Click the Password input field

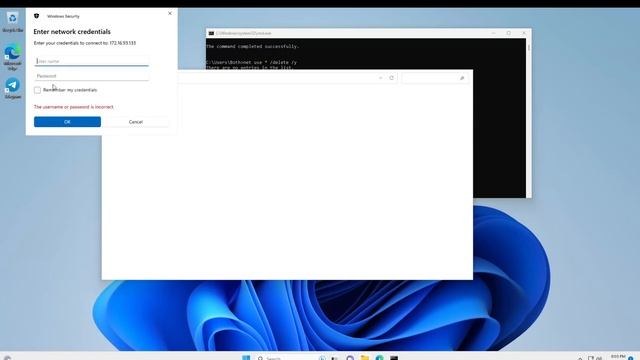click(91, 76)
